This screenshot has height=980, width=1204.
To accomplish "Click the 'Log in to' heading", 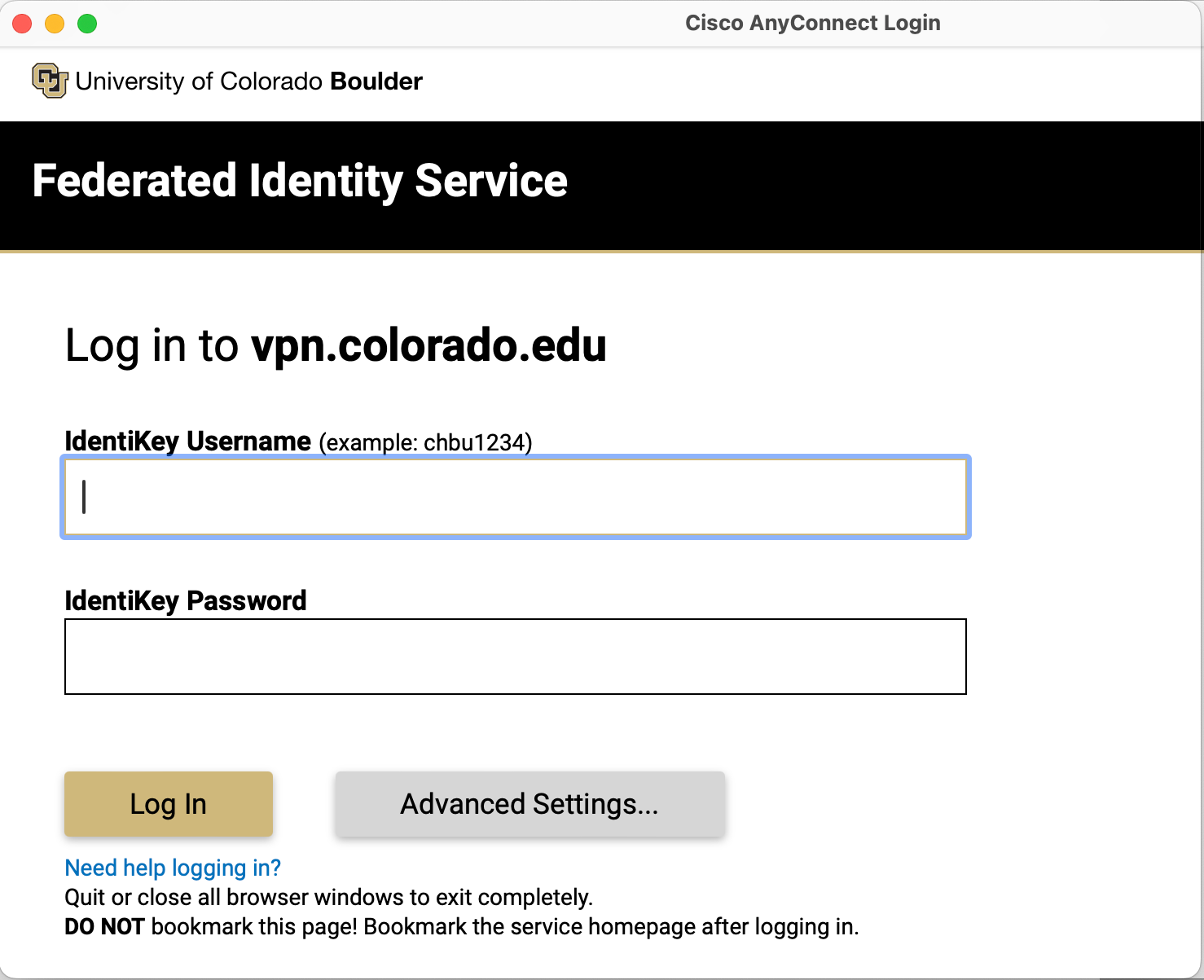I will coord(152,345).
